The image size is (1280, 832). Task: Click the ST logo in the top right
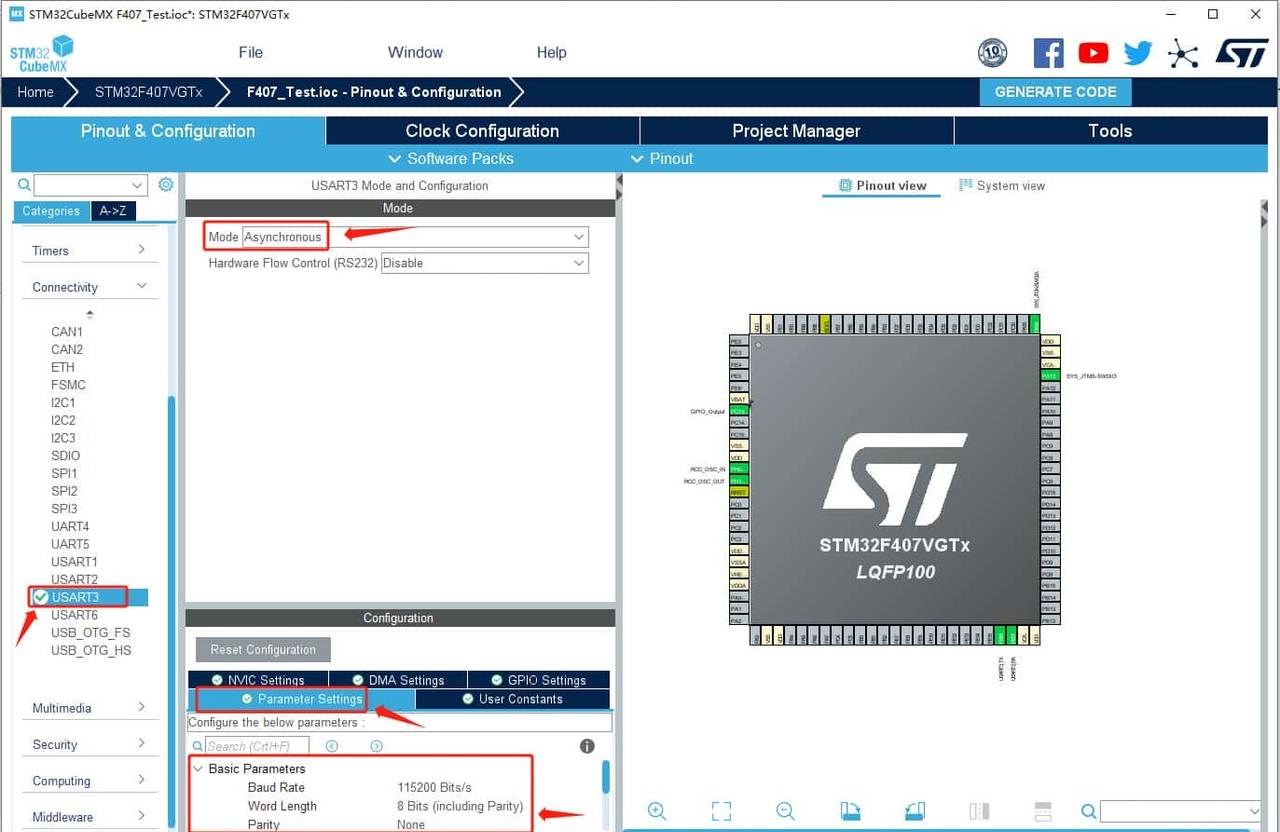click(1241, 52)
